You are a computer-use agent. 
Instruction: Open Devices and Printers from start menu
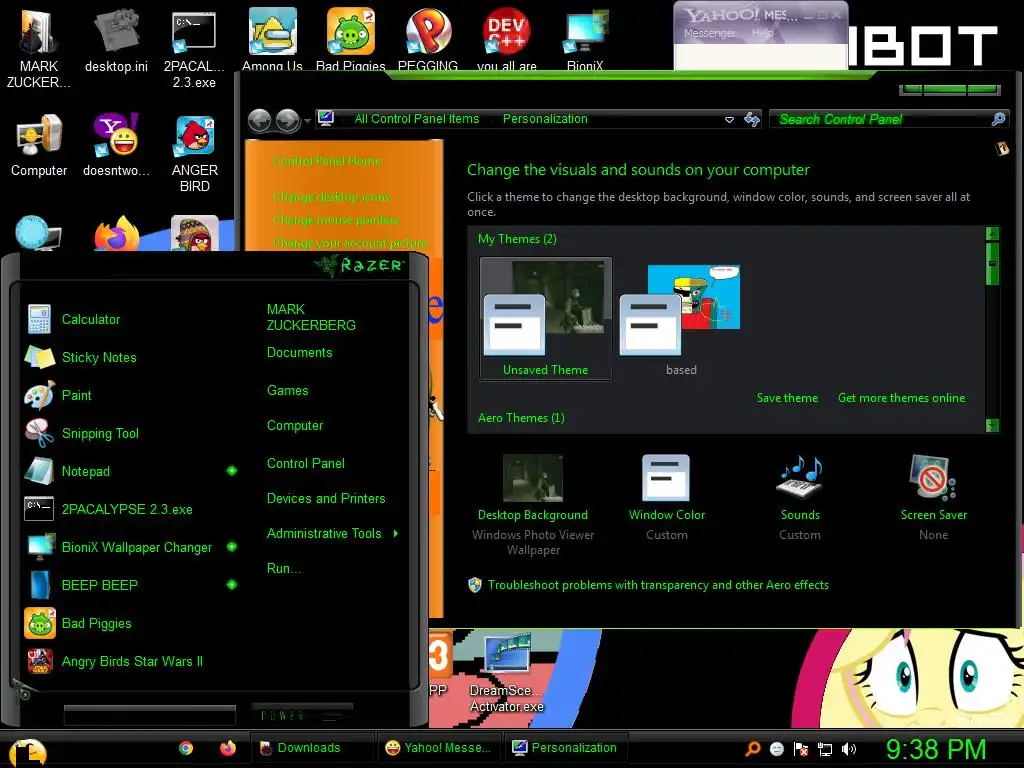click(x=326, y=498)
